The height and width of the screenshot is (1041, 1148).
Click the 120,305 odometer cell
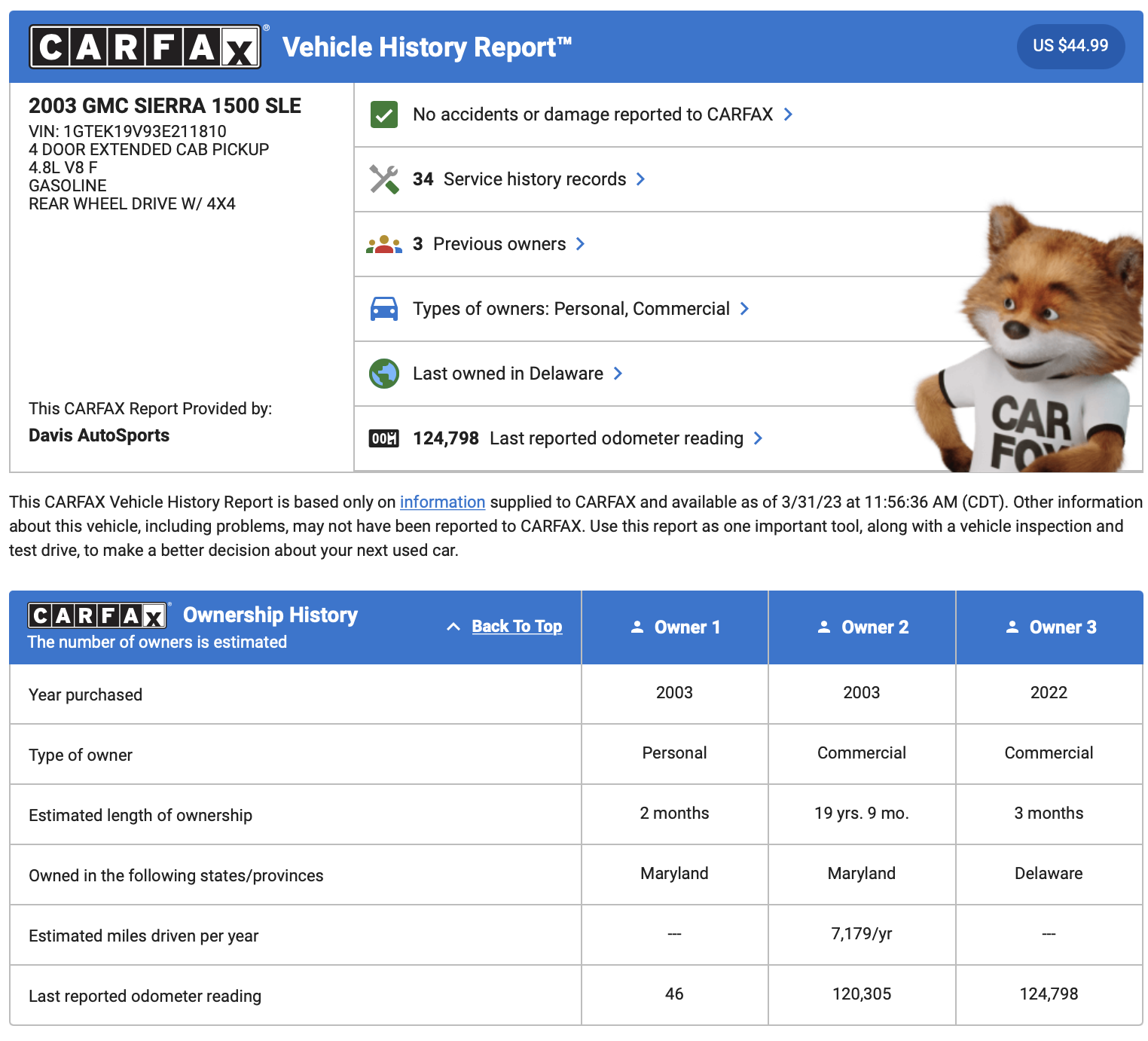(862, 994)
